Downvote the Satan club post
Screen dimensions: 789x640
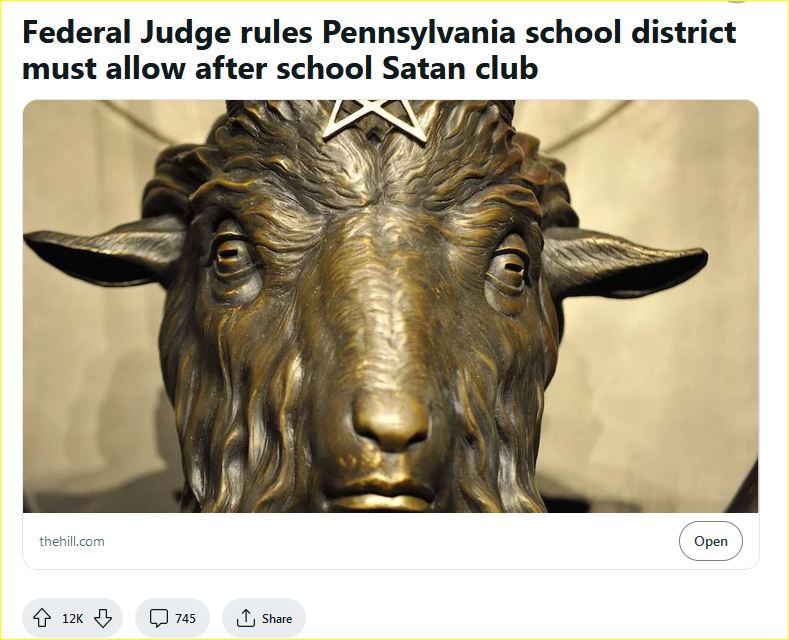coord(103,618)
